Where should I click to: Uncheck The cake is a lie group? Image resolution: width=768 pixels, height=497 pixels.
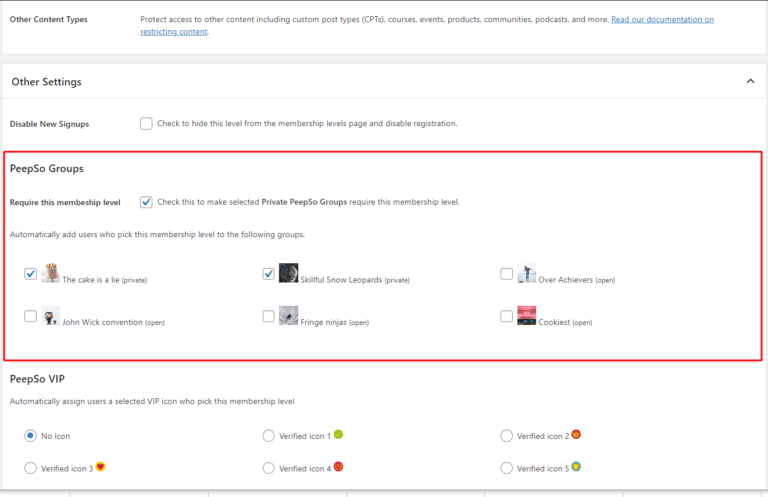tap(31, 274)
